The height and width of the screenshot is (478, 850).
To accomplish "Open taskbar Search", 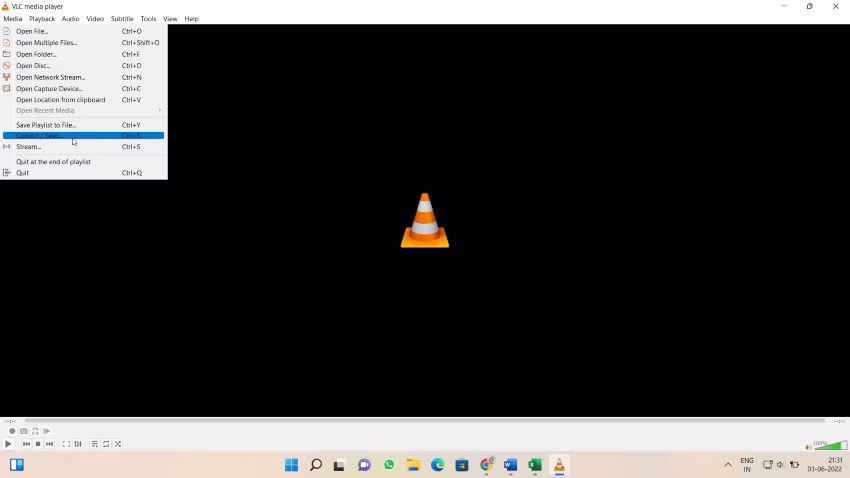I will pos(316,465).
